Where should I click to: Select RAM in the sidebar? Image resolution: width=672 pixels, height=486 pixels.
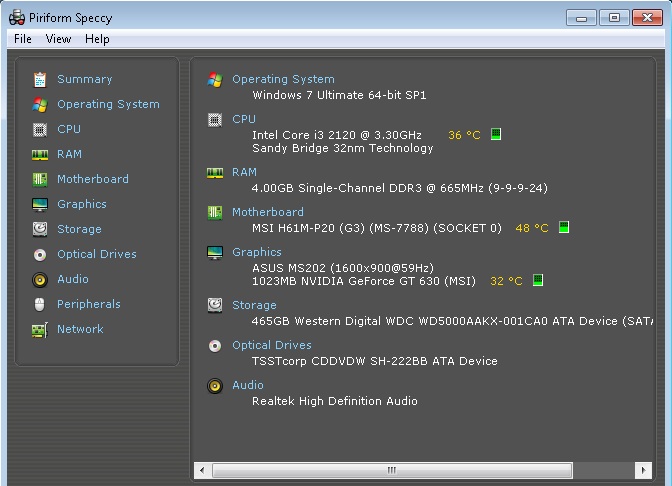[x=69, y=154]
